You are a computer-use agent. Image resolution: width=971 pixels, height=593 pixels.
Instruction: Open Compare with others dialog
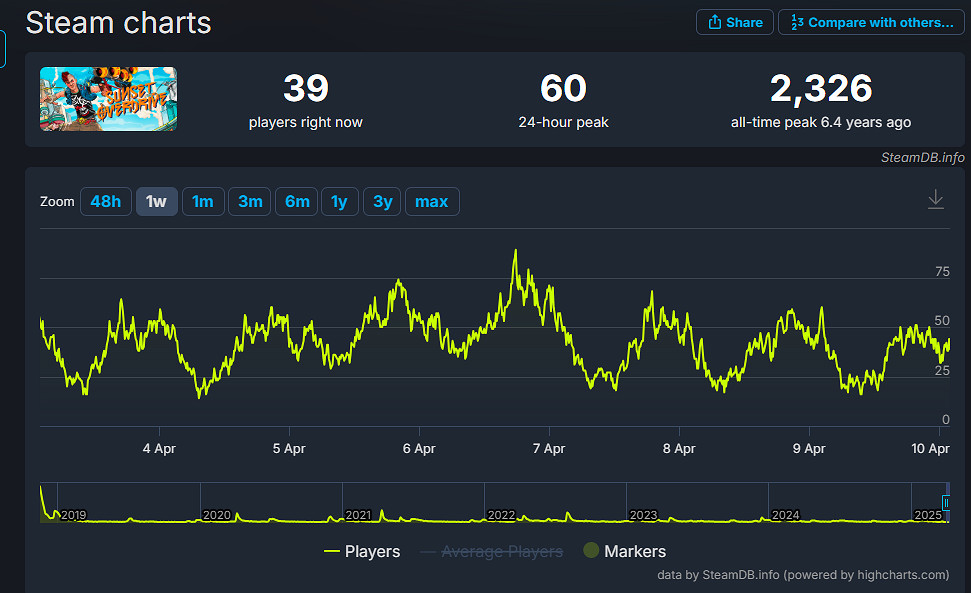point(873,22)
